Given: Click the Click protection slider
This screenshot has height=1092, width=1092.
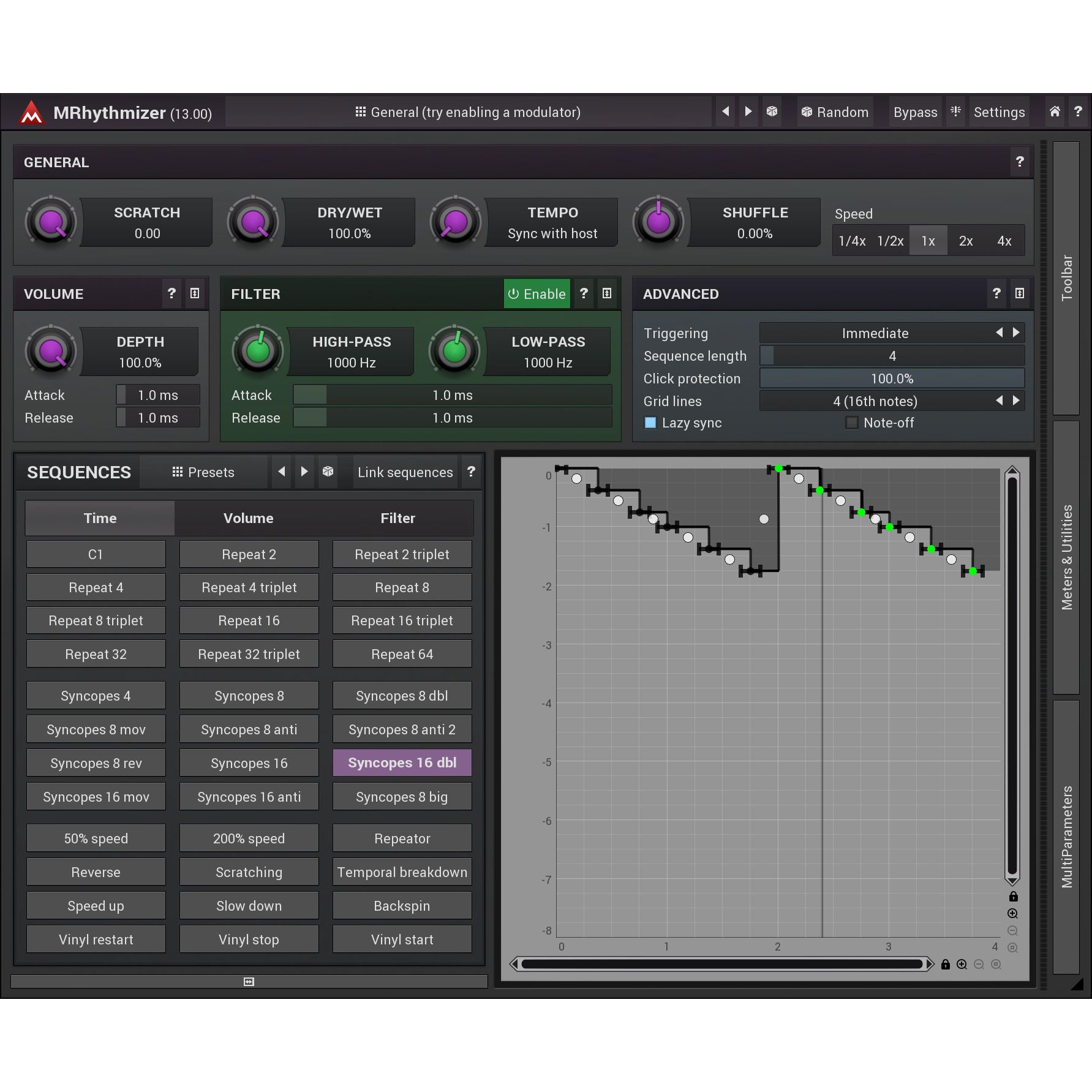Looking at the screenshot, I should coord(892,378).
